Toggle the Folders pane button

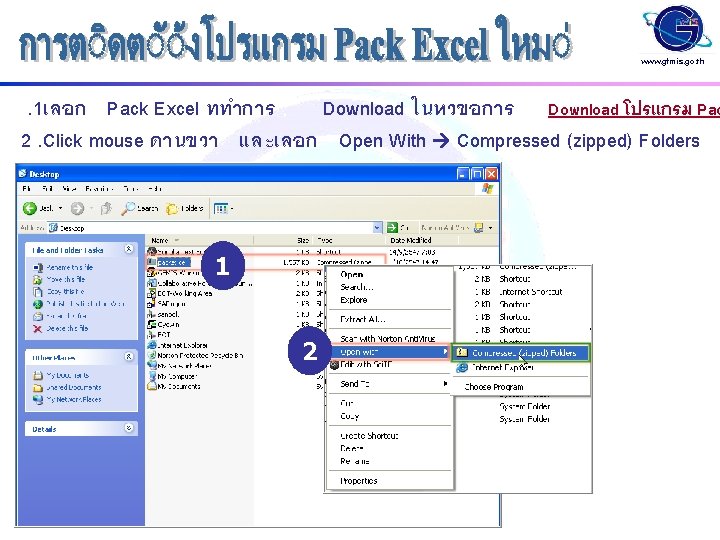[x=185, y=208]
